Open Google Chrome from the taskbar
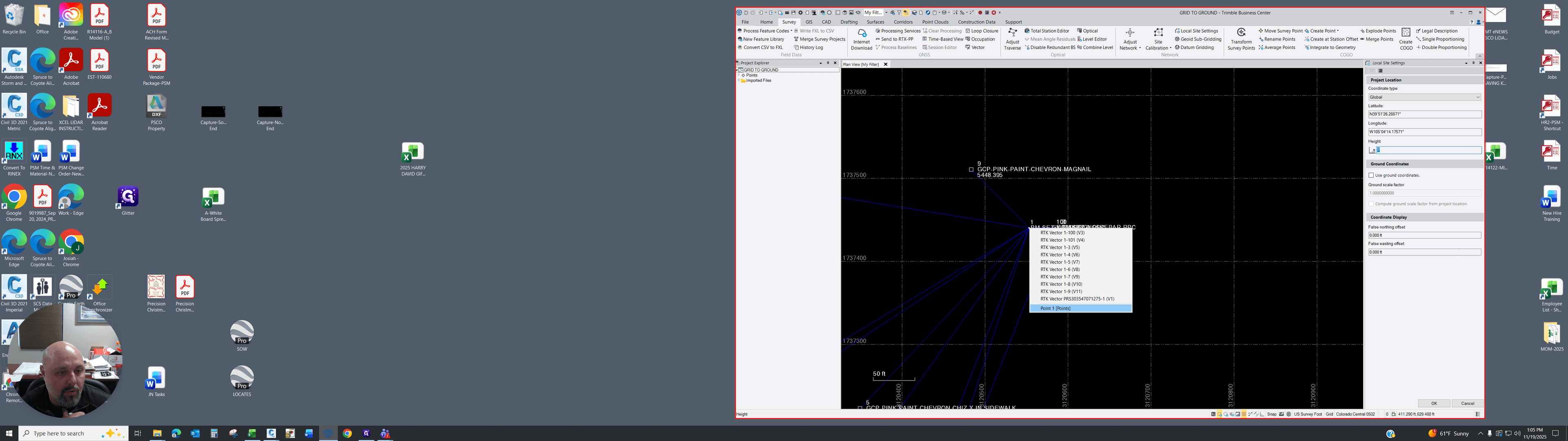This screenshot has height=441, width=1568. point(347,434)
